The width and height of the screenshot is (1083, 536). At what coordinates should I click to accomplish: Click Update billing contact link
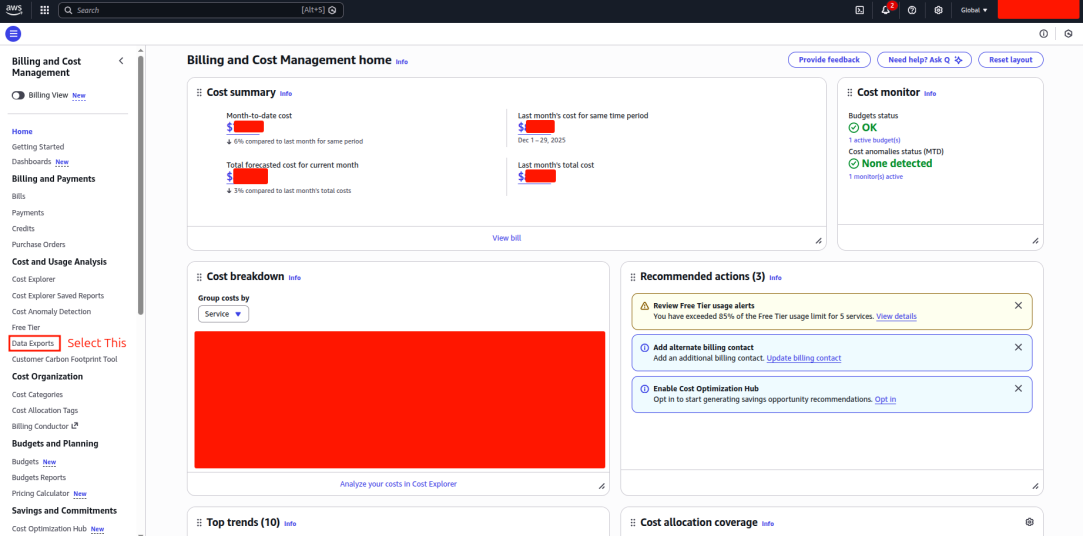click(x=804, y=358)
